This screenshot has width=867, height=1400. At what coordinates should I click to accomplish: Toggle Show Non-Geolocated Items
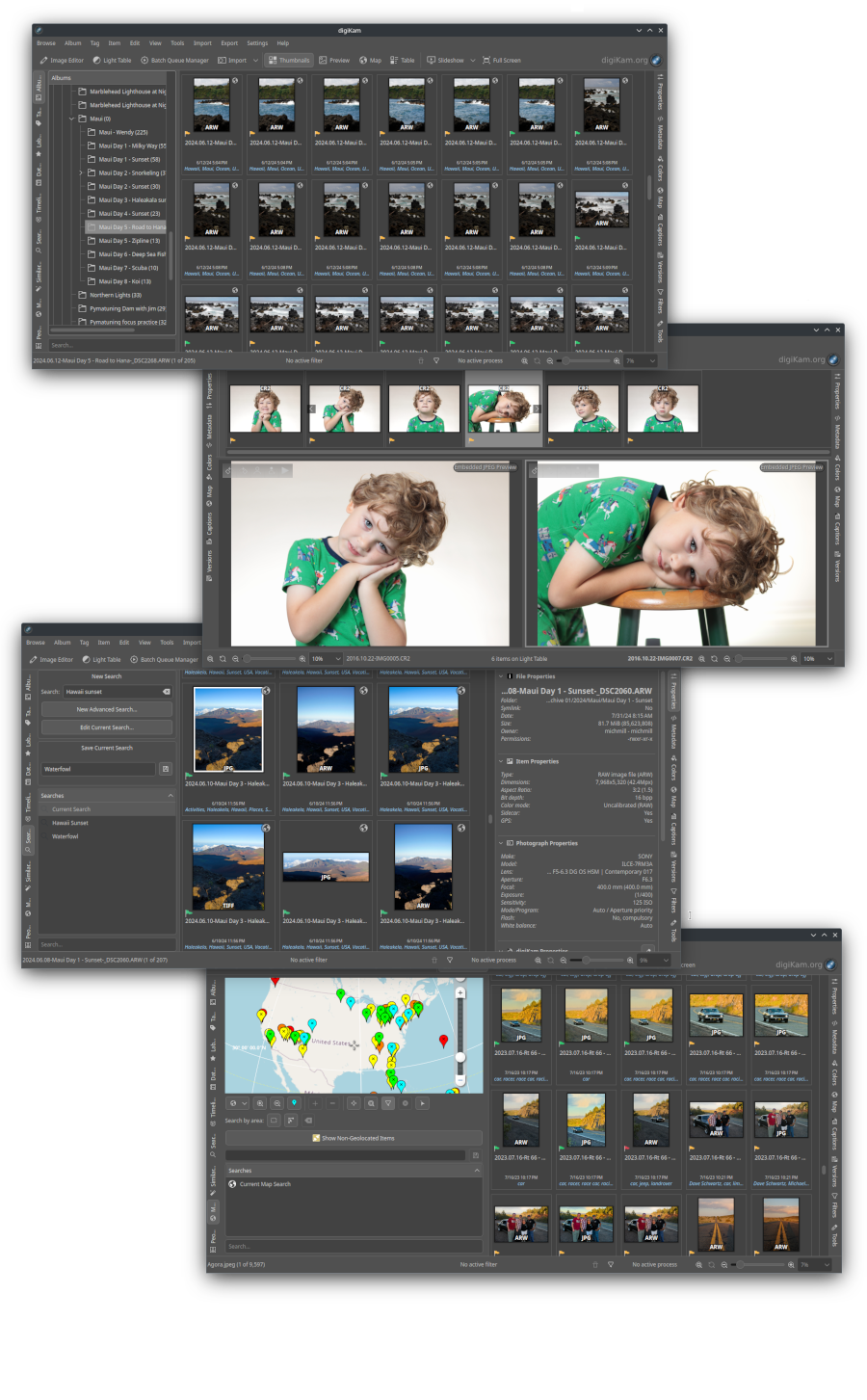click(x=355, y=1137)
